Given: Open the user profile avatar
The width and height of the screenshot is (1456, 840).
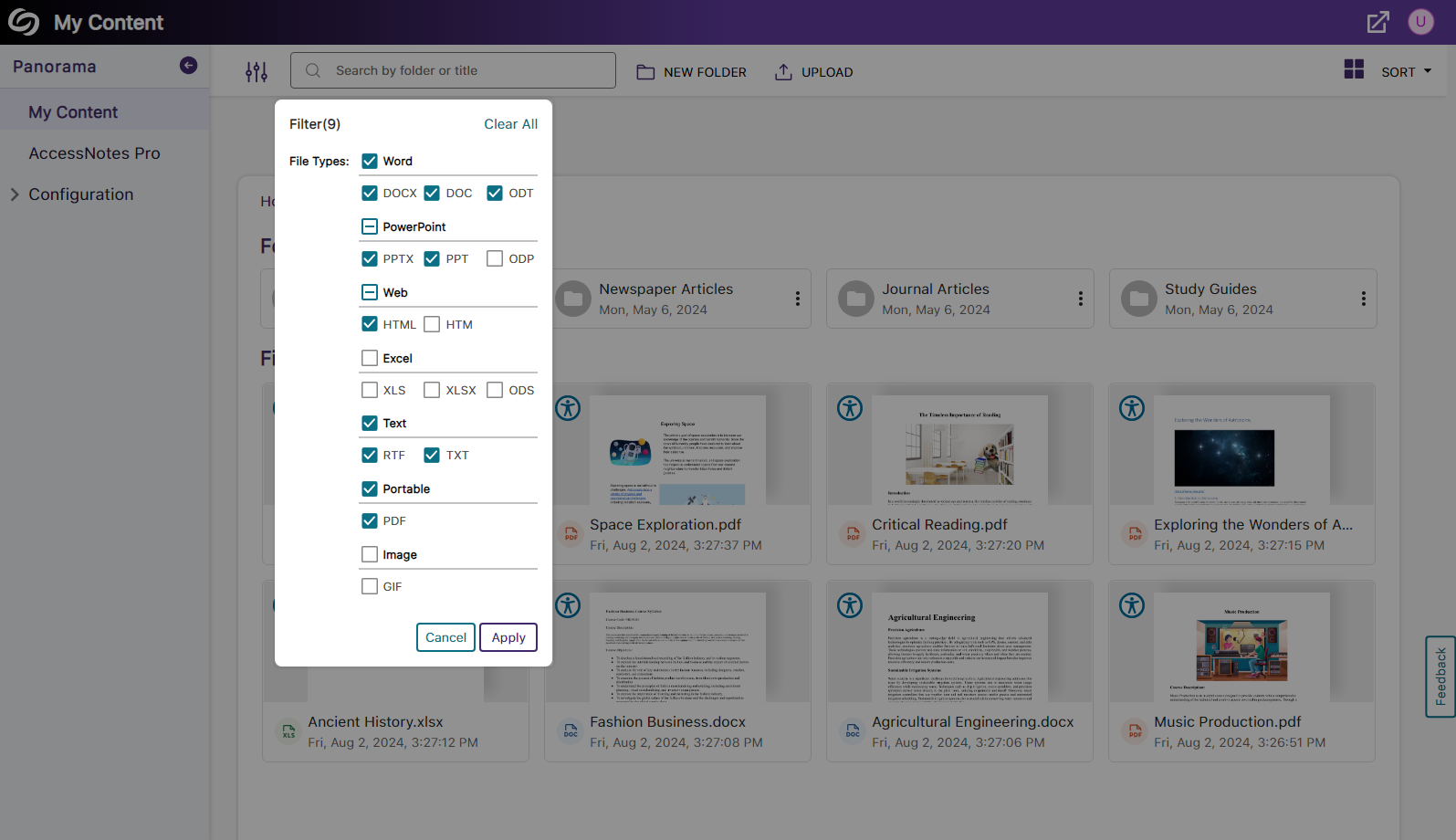Looking at the screenshot, I should [1420, 22].
